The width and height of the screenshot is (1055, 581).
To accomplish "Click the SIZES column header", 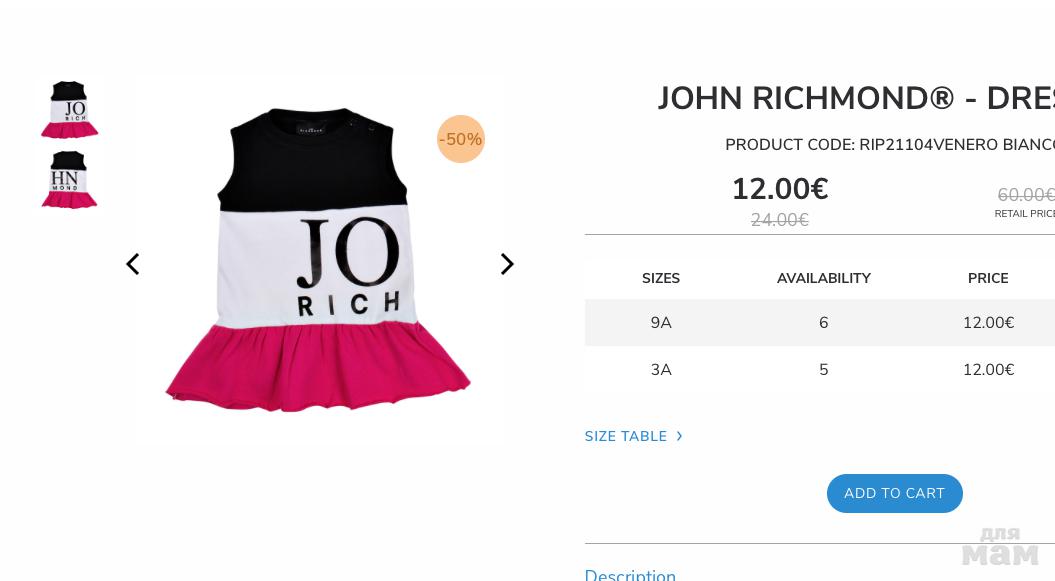I will (661, 278).
